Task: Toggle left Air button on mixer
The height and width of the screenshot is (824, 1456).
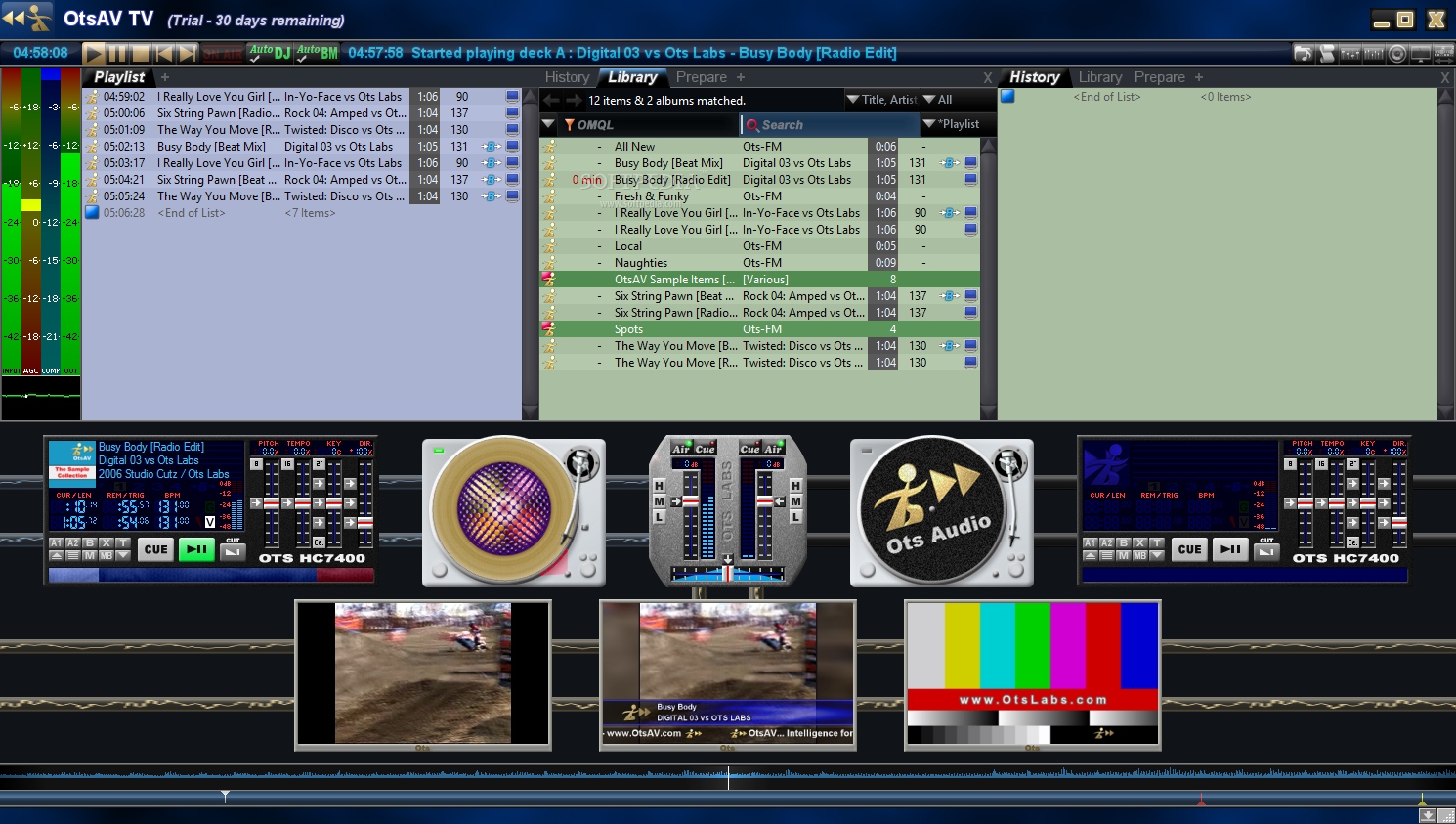Action: (x=680, y=449)
